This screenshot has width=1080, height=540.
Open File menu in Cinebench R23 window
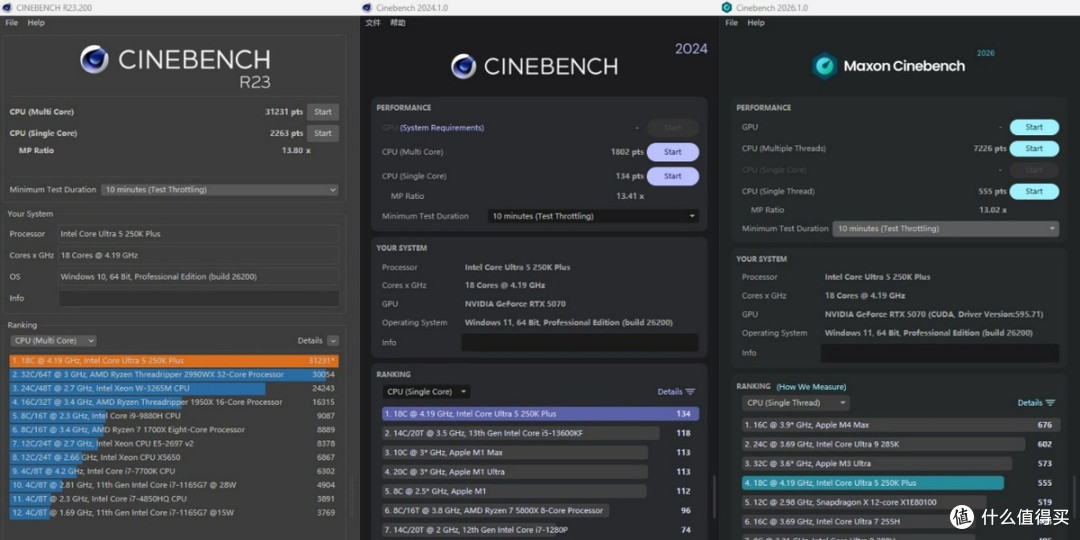11,23
